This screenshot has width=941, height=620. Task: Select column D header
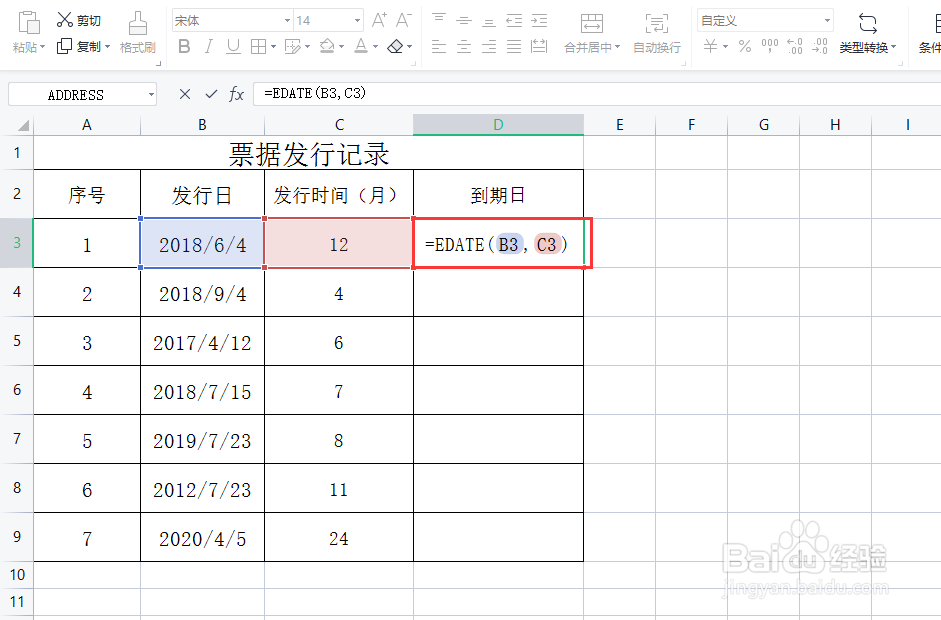point(498,125)
